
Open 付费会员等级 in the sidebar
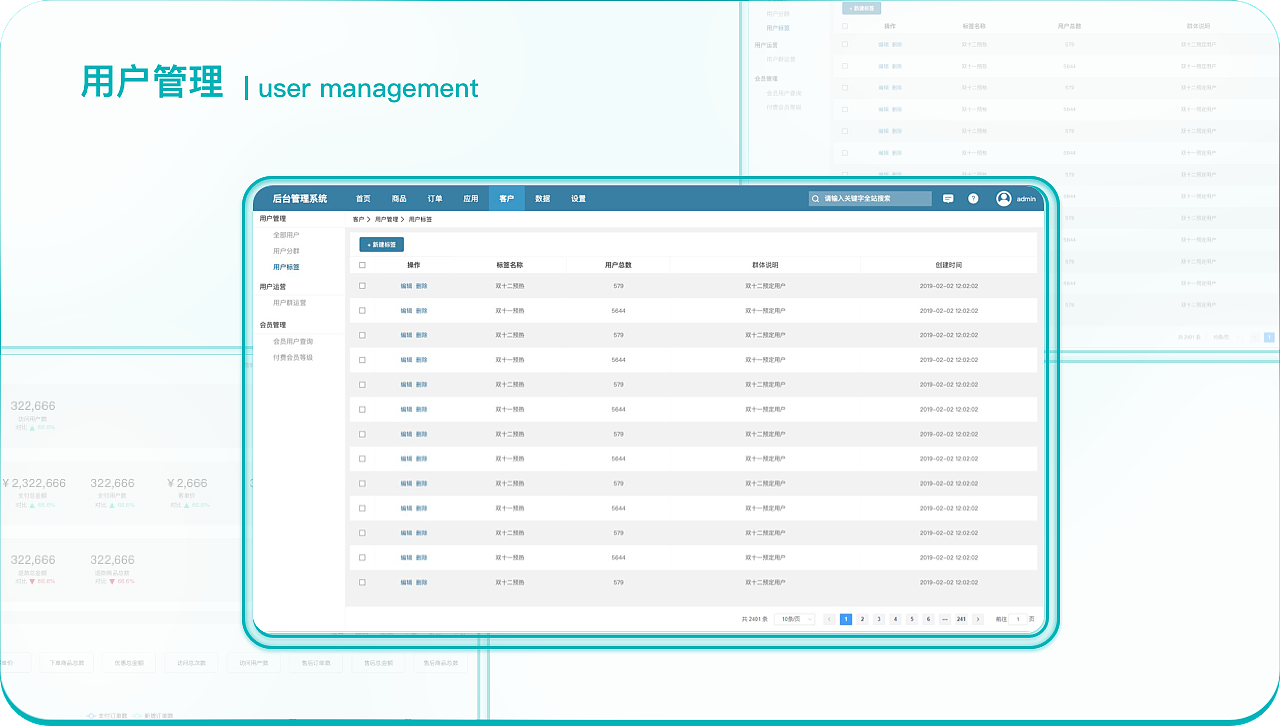[x=293, y=357]
